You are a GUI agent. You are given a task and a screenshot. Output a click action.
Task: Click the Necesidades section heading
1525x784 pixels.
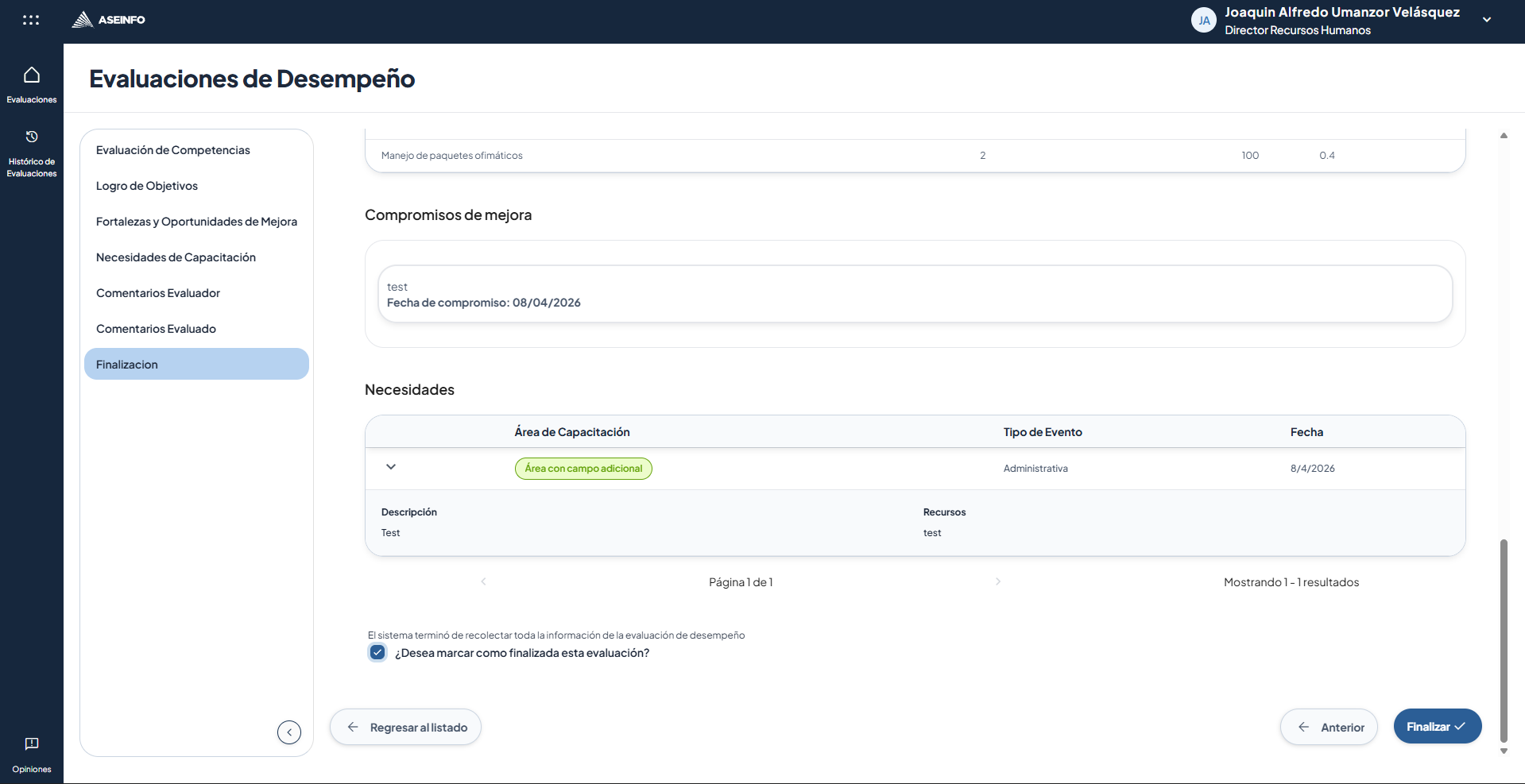tap(409, 390)
